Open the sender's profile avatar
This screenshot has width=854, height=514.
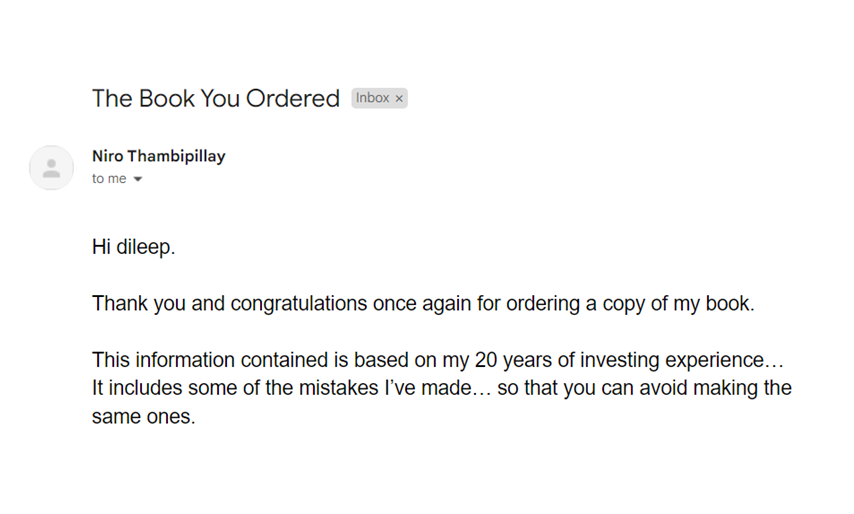click(51, 168)
